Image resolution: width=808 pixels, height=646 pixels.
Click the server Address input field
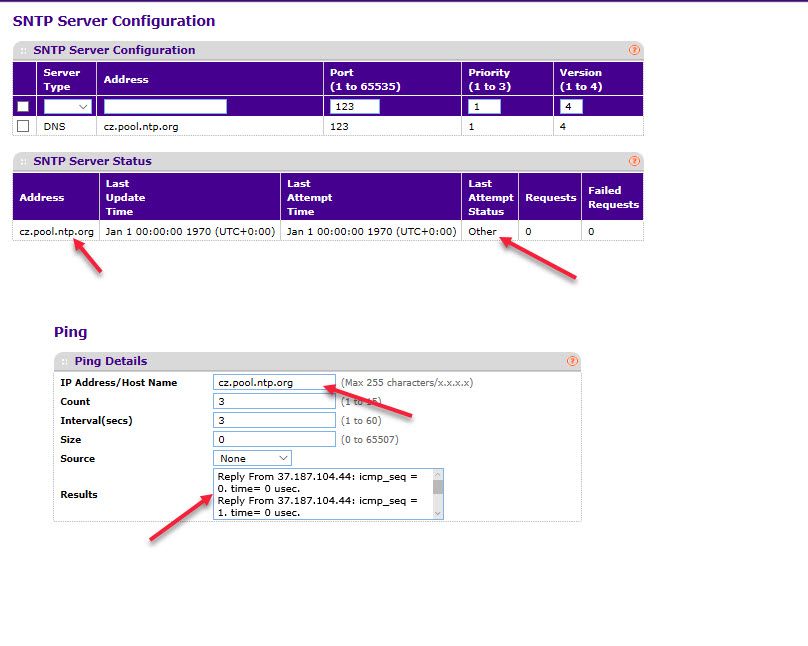tap(165, 107)
